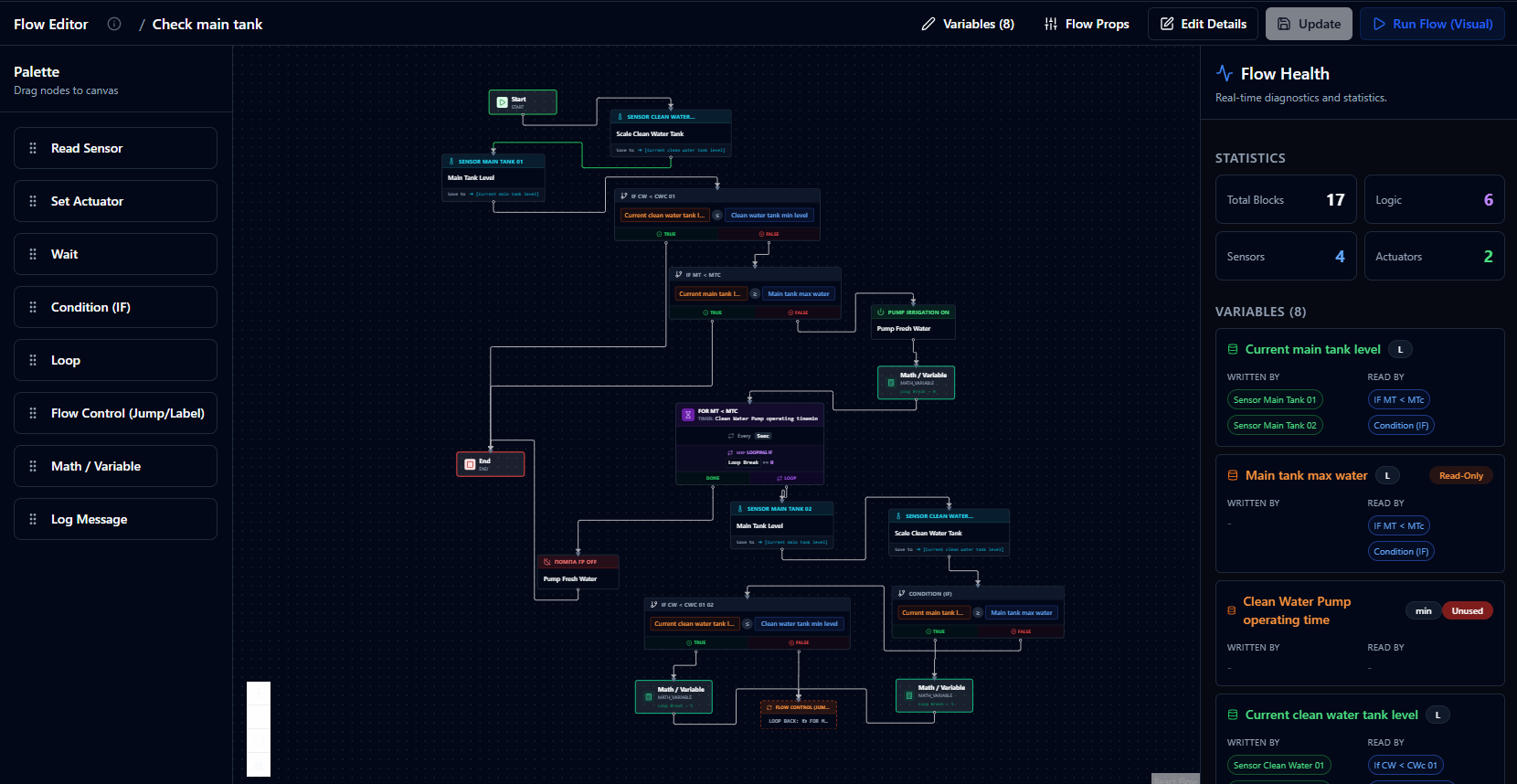The height and width of the screenshot is (784, 1517).
Task: Click the red Unused badge
Action: tap(1467, 610)
